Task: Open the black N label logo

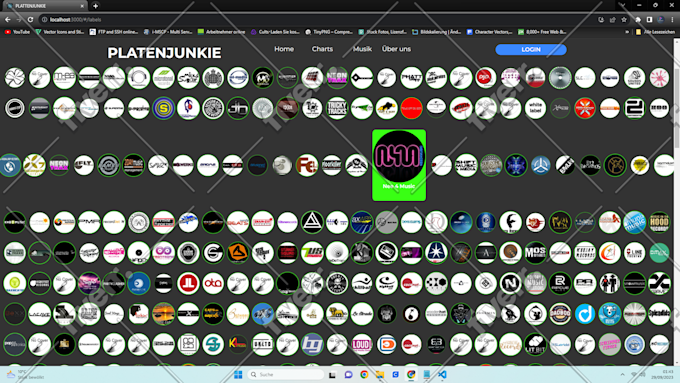Action: click(510, 283)
